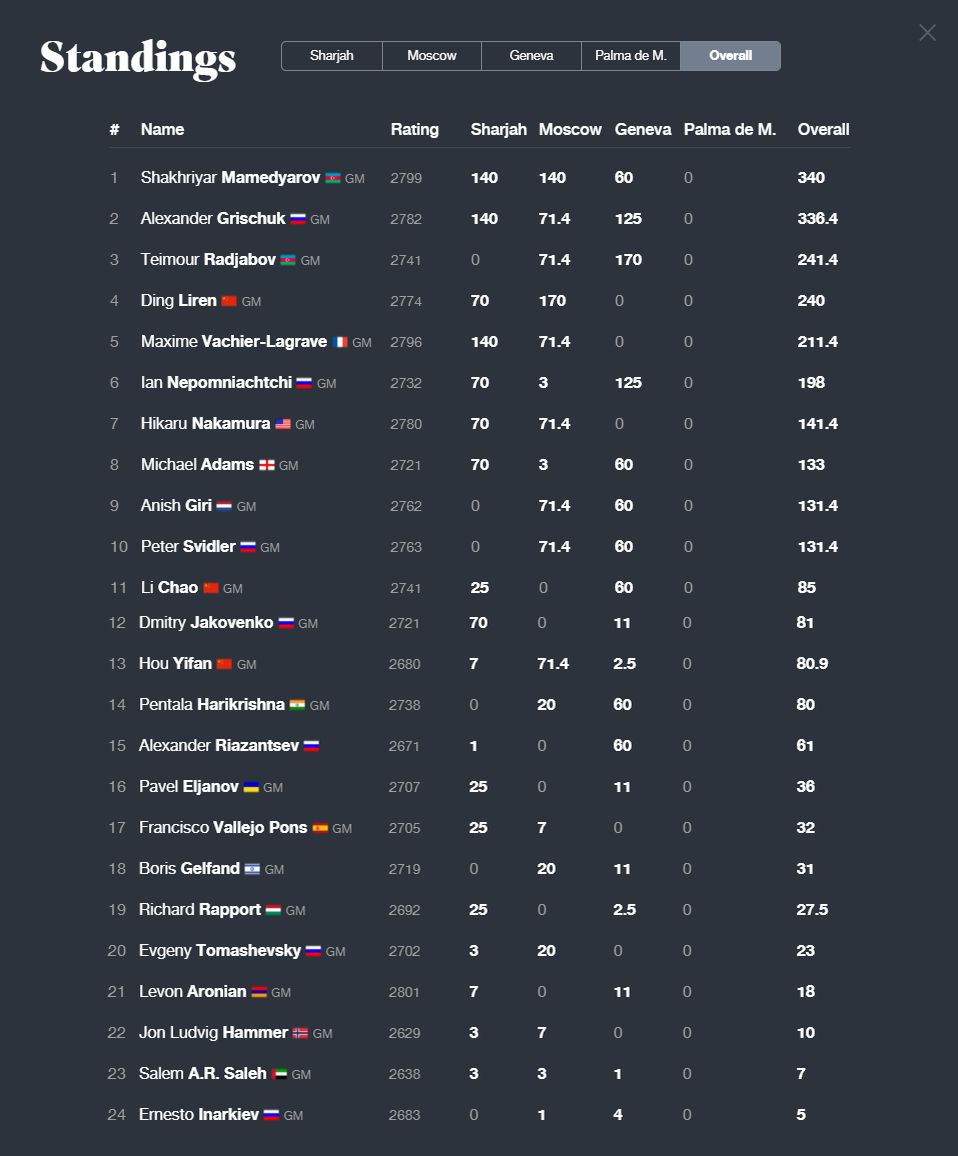Open the Moscow standings tab
Viewport: 958px width, 1156px height.
tap(432, 56)
